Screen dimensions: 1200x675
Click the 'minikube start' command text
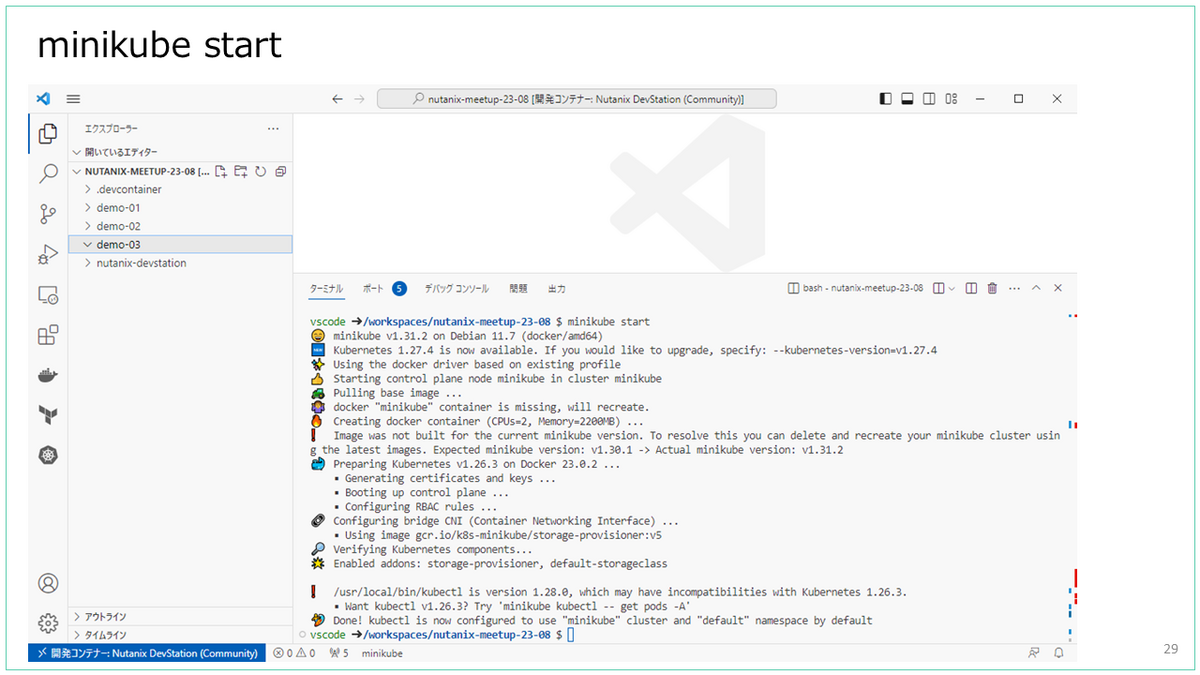click(x=608, y=322)
